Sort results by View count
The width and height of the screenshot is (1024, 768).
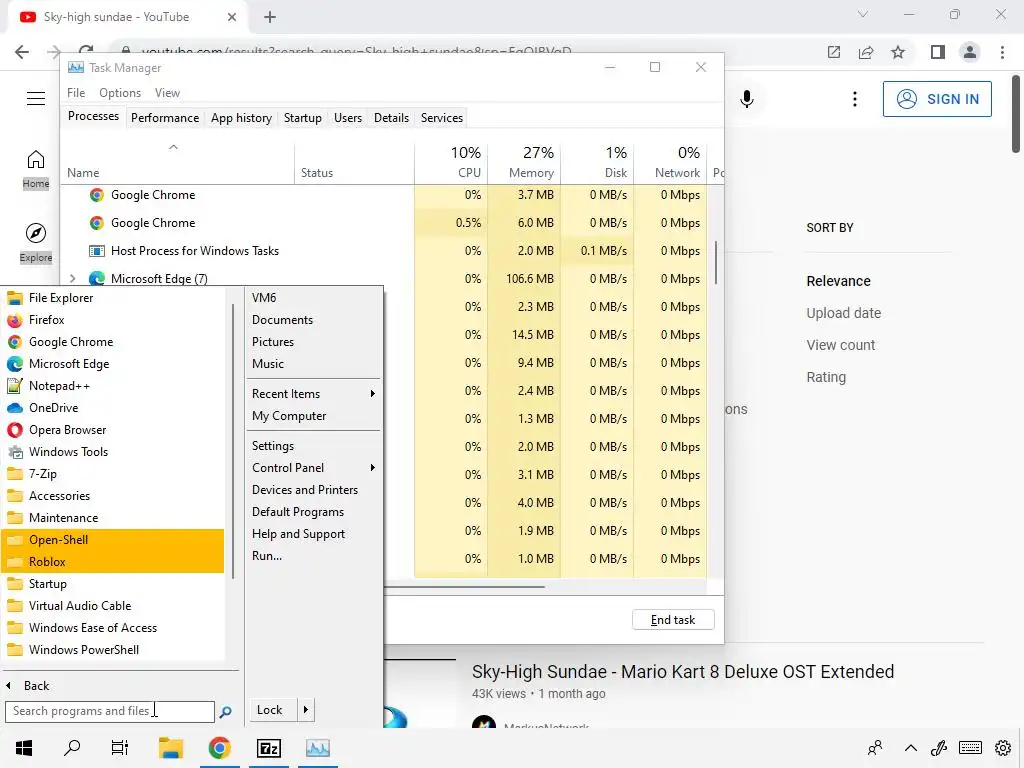(x=840, y=345)
